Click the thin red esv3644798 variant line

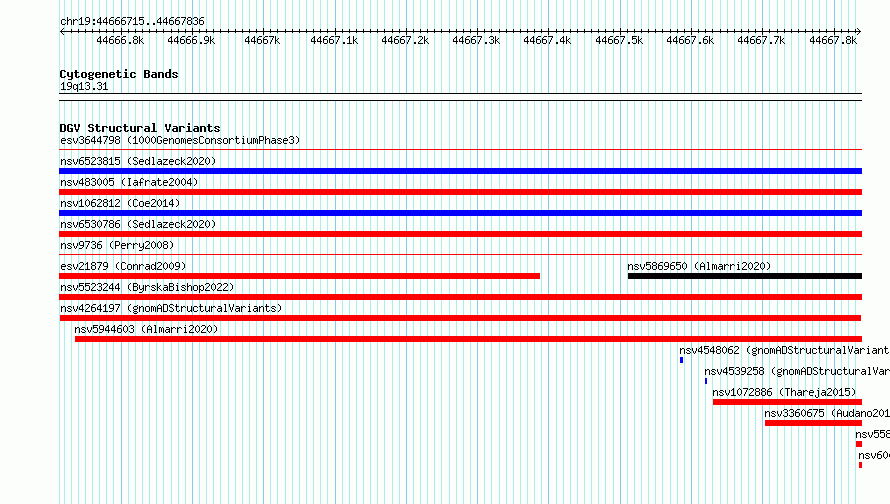pos(460,150)
